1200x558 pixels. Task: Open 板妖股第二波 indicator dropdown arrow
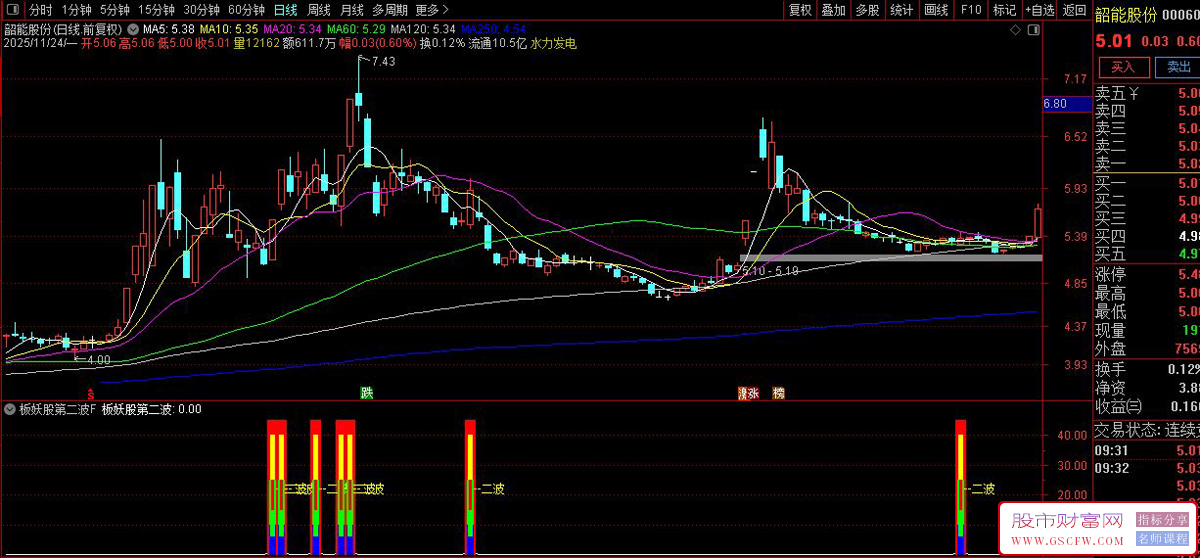click(10, 409)
